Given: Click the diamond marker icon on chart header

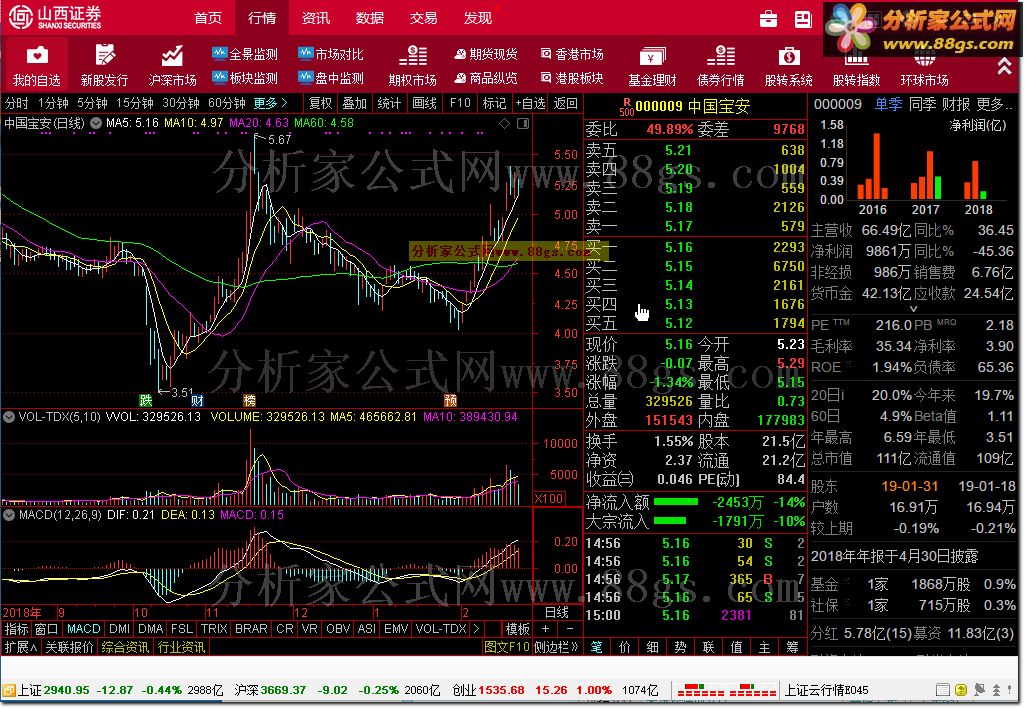Looking at the screenshot, I should point(504,123).
